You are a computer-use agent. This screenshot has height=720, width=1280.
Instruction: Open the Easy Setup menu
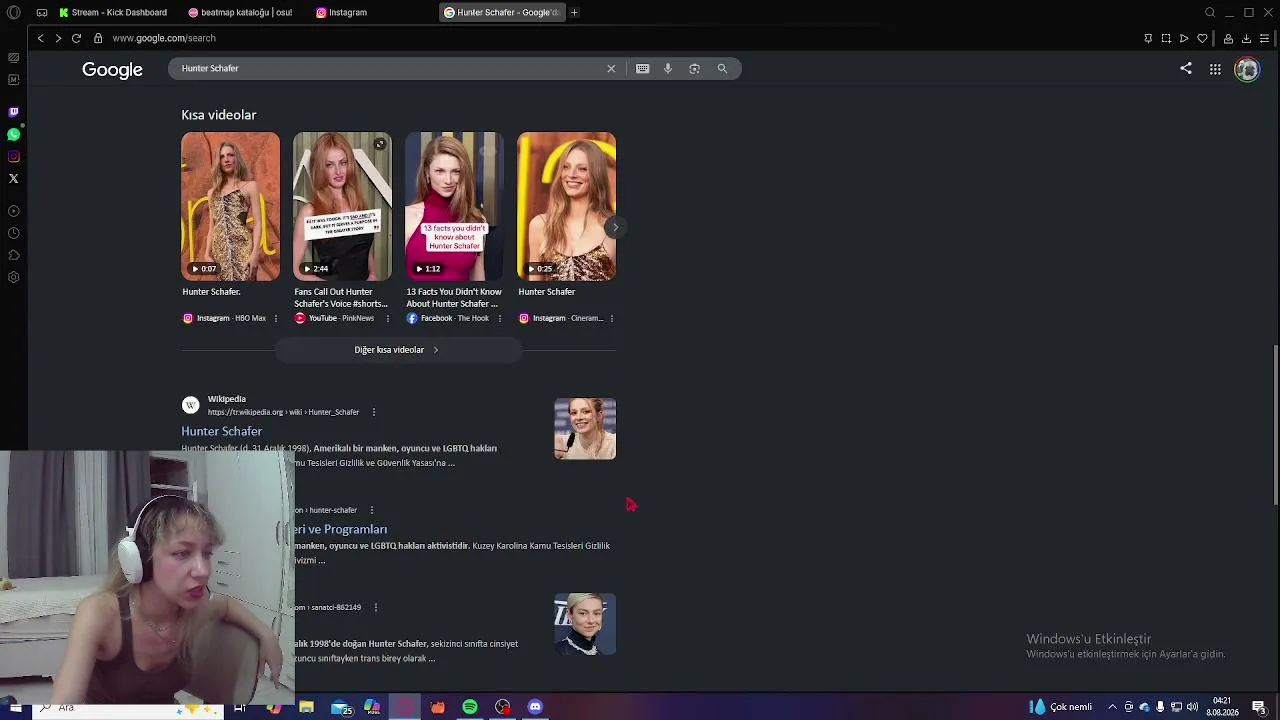tap(1264, 38)
